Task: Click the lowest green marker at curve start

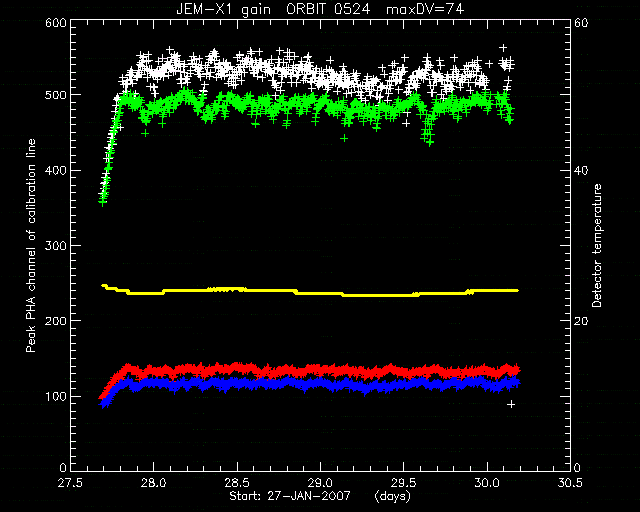Action: pos(102,202)
